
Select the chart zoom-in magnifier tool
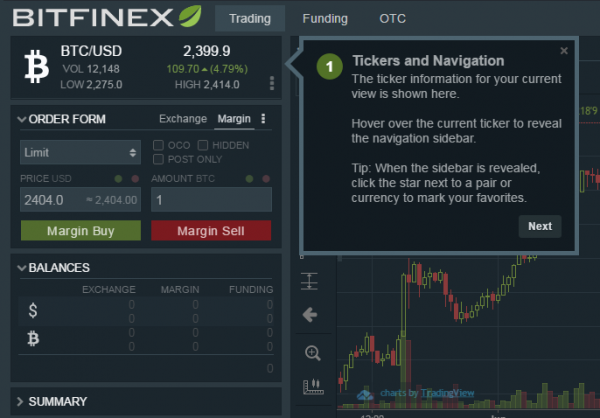tap(313, 353)
